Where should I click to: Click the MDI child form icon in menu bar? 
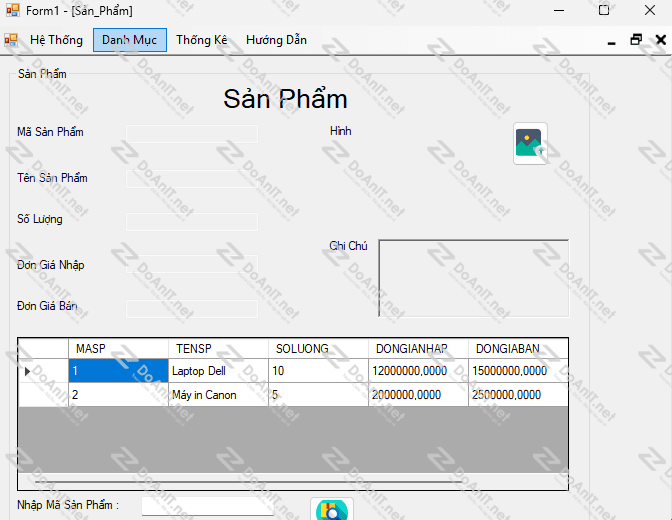click(x=11, y=40)
